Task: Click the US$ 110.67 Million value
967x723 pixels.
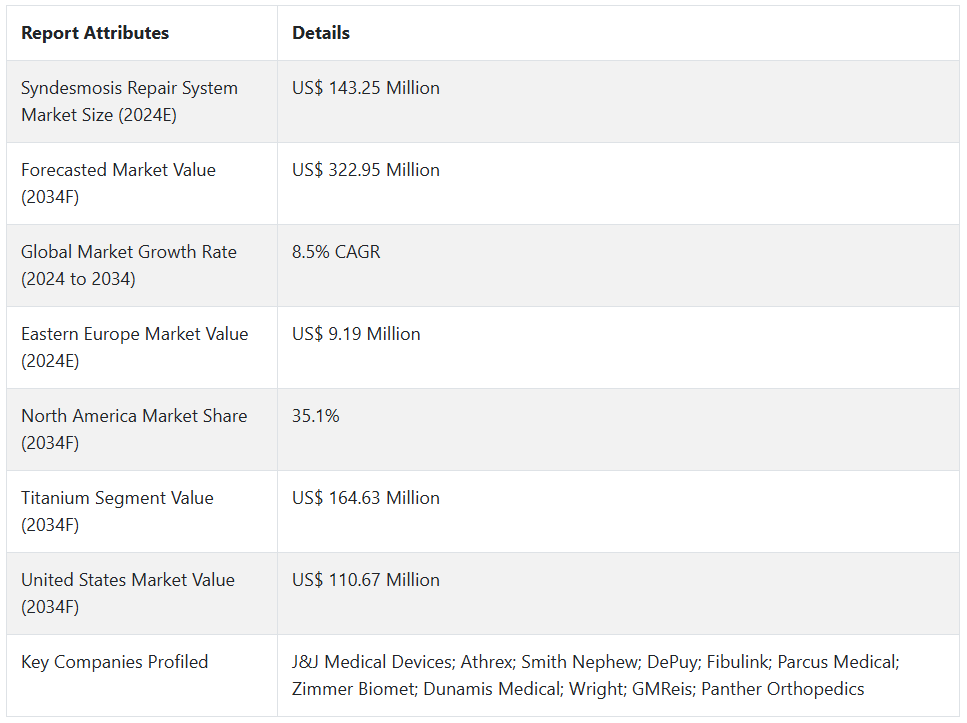Action: 366,580
